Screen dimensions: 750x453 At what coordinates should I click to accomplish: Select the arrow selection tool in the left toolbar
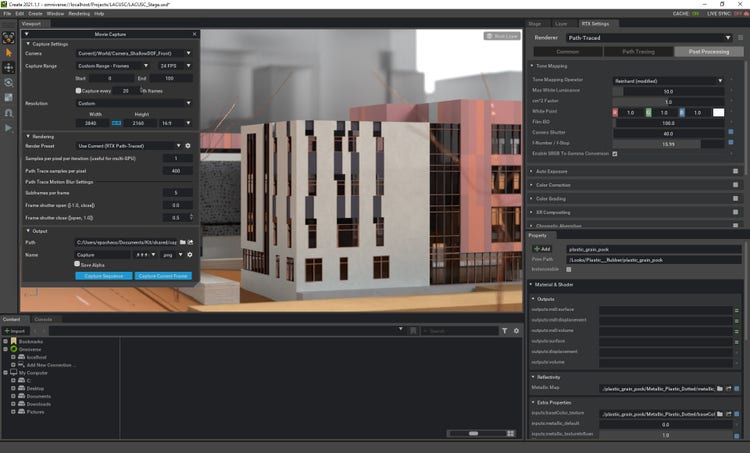(9, 52)
